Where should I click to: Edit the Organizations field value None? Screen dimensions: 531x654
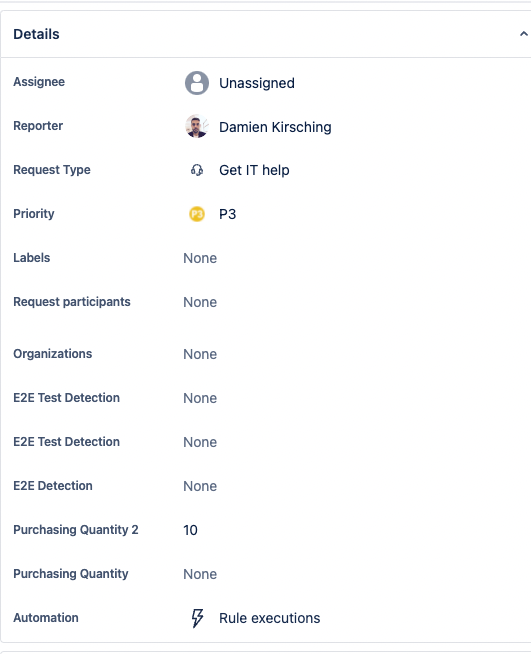(200, 354)
